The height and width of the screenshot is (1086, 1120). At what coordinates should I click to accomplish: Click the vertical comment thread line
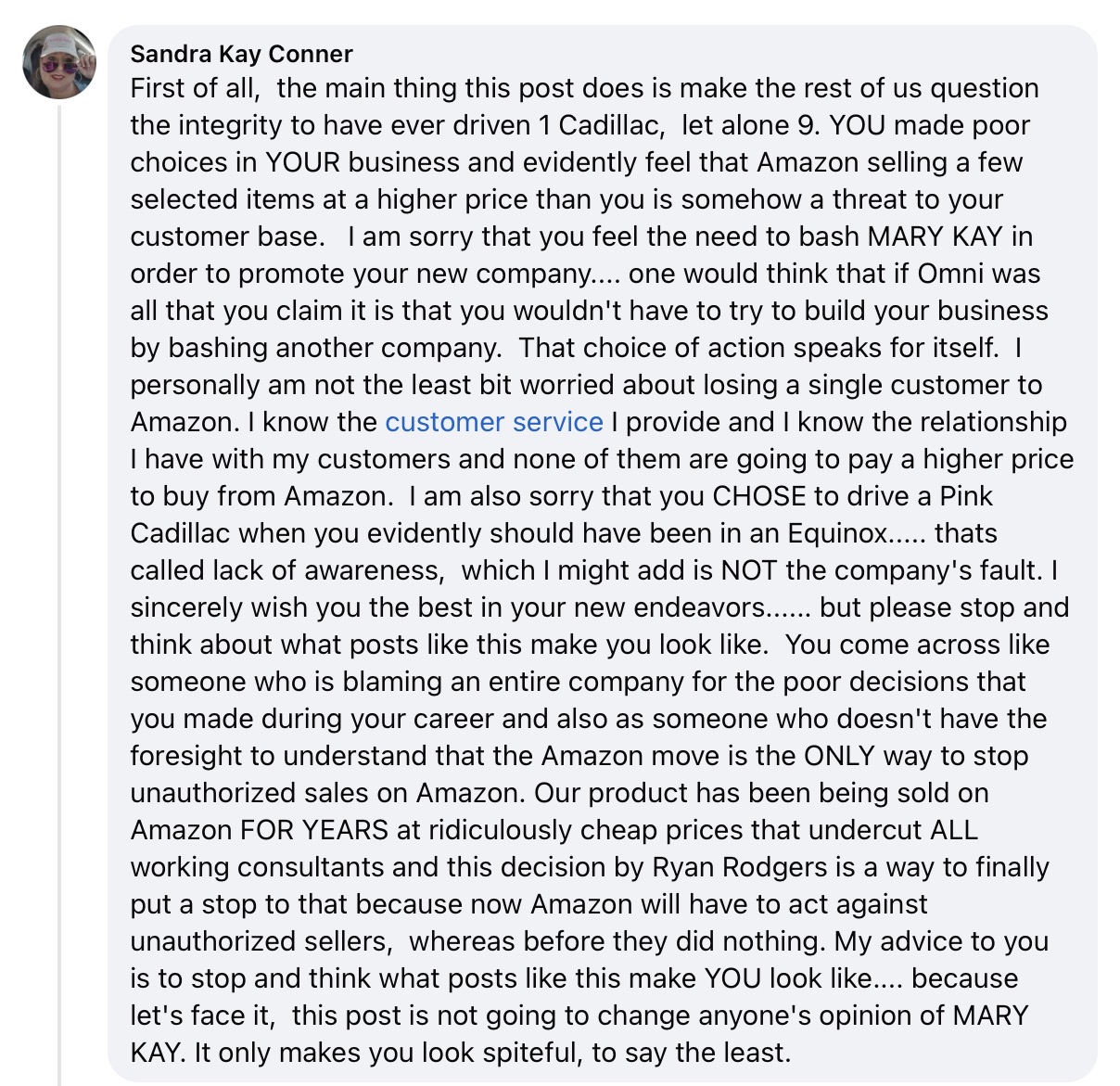coord(60,594)
